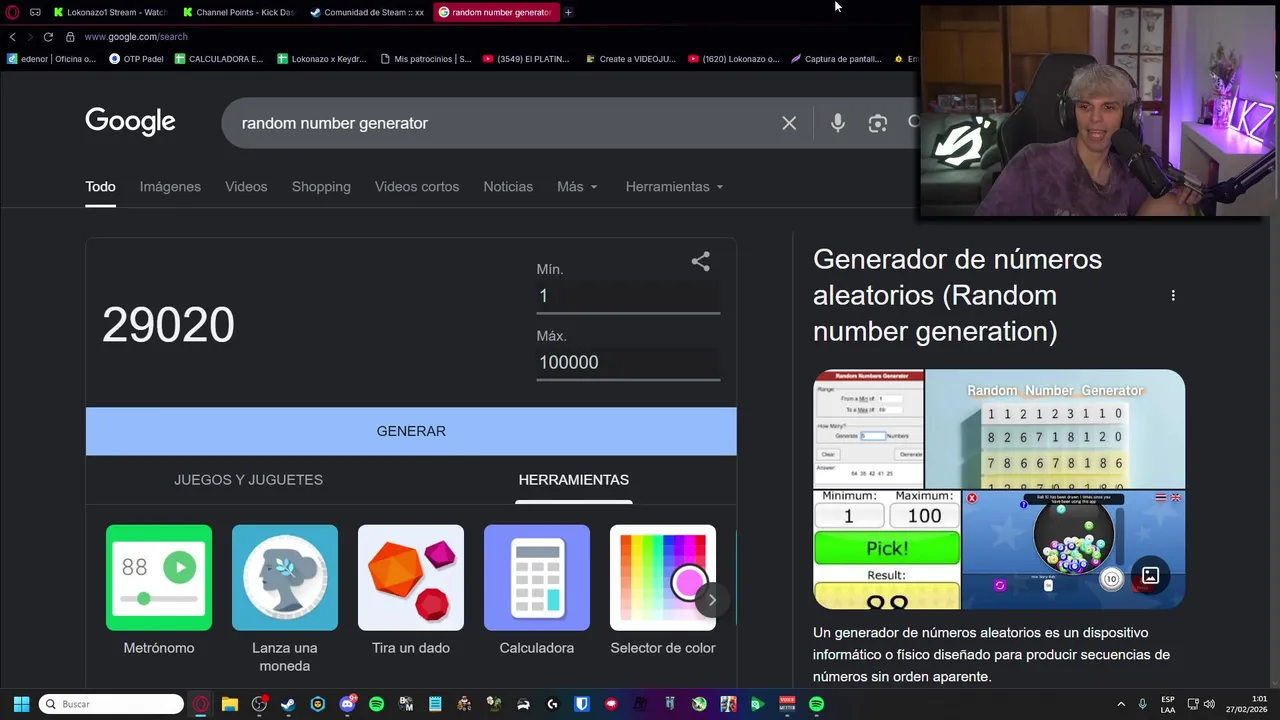The height and width of the screenshot is (720, 1280).
Task: Clear the search box with the X icon
Action: click(x=789, y=123)
